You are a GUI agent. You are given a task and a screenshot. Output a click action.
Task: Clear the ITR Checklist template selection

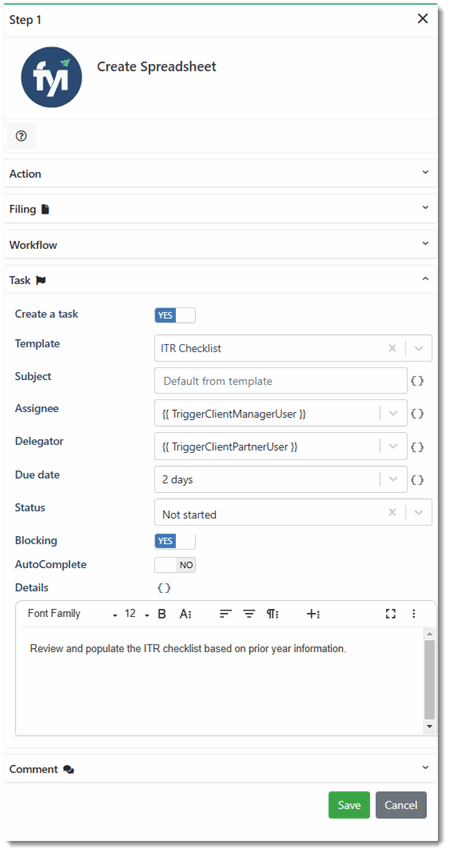click(392, 348)
